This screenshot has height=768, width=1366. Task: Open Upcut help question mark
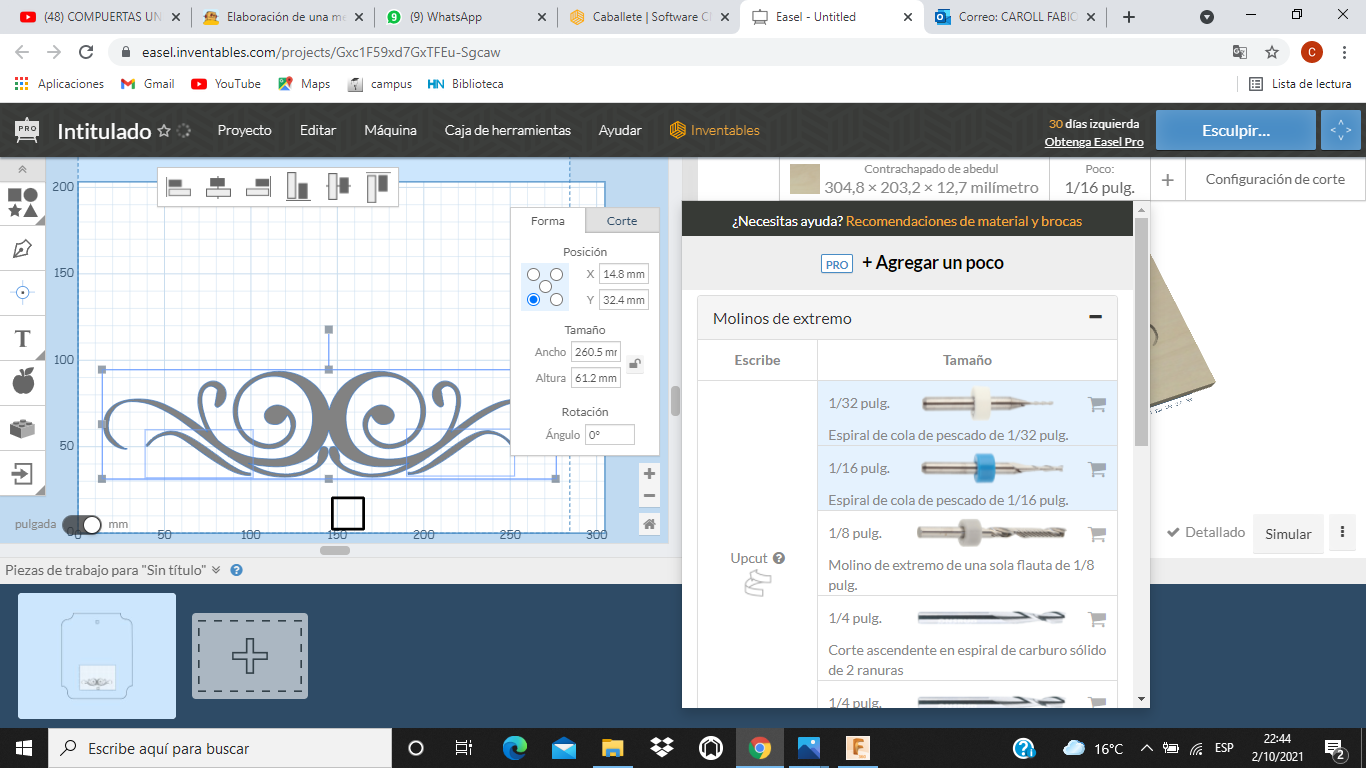[x=779, y=558]
